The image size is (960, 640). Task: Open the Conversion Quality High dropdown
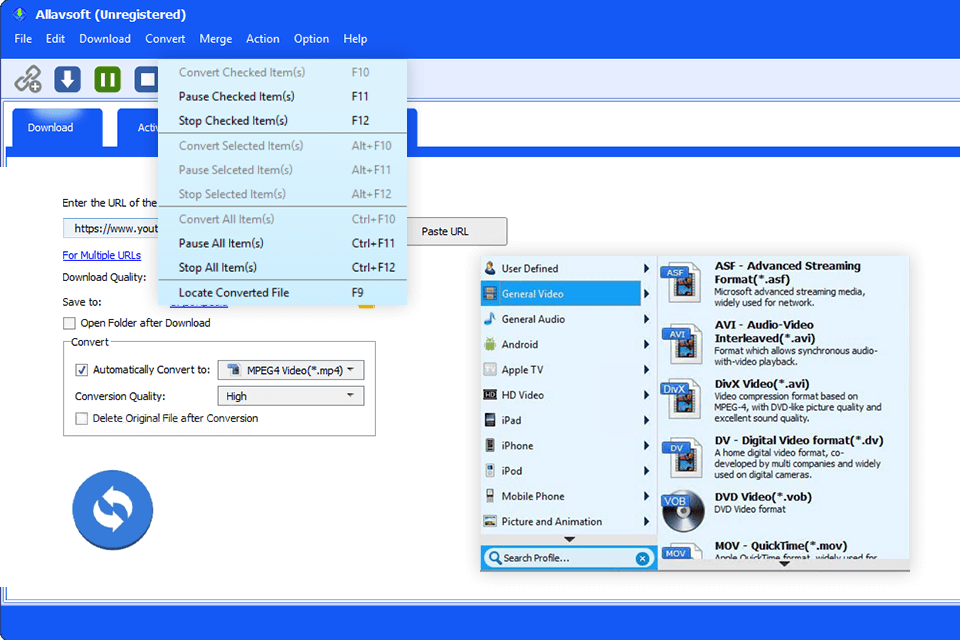(291, 396)
